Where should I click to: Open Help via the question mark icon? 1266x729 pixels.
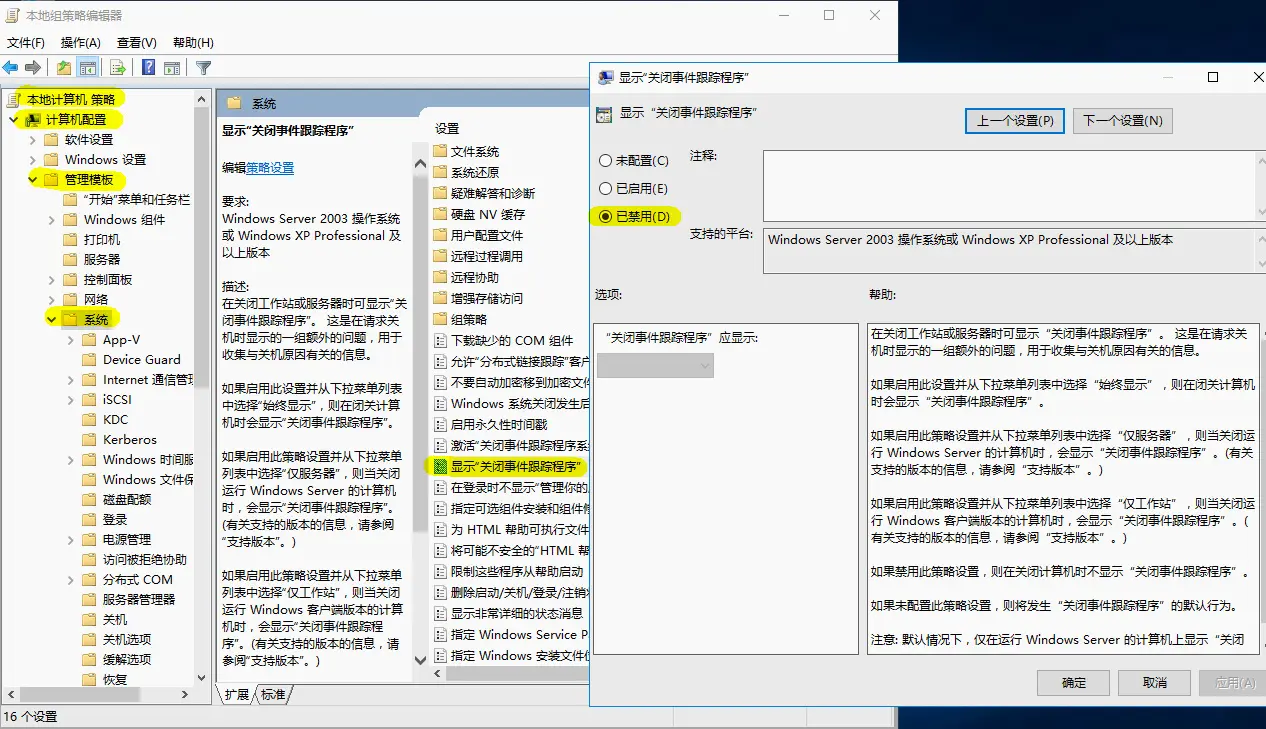[x=148, y=68]
